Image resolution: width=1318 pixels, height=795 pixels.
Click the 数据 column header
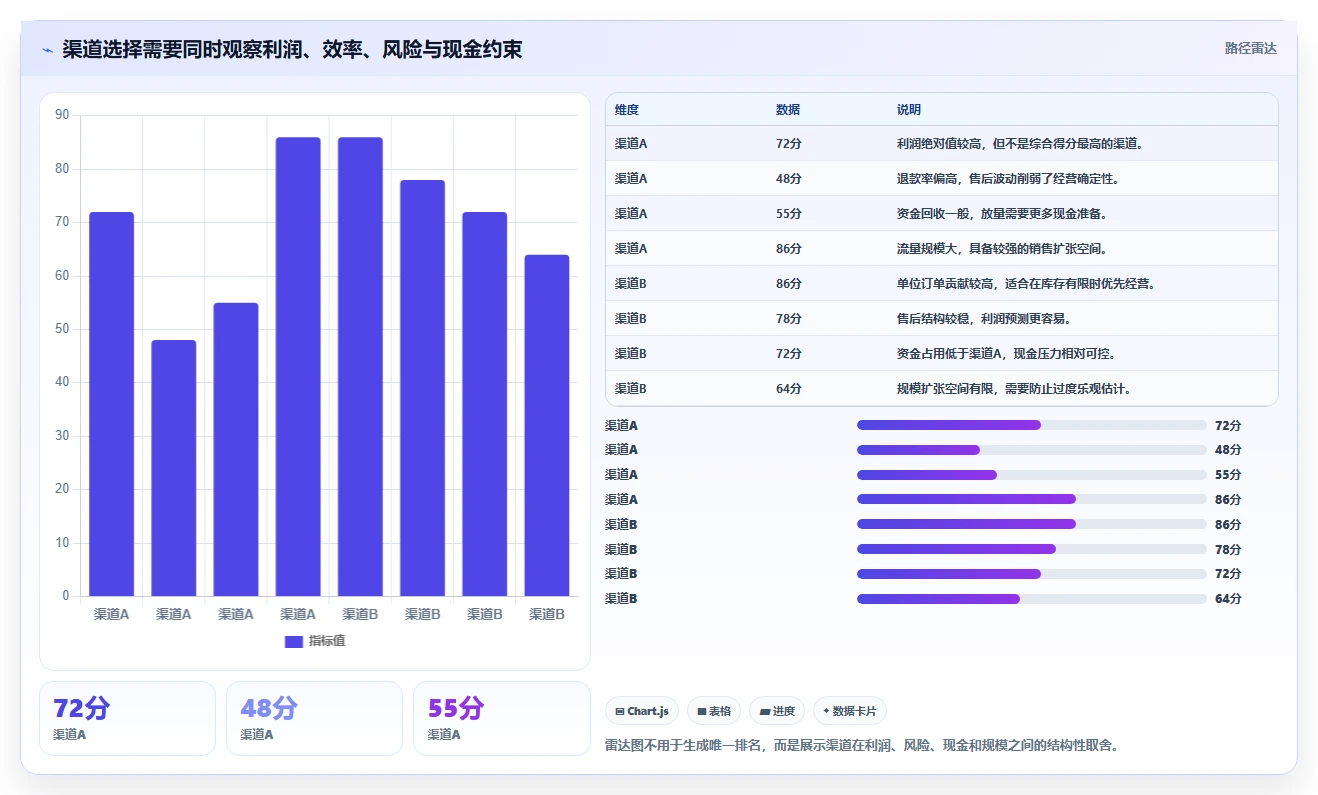[788, 110]
